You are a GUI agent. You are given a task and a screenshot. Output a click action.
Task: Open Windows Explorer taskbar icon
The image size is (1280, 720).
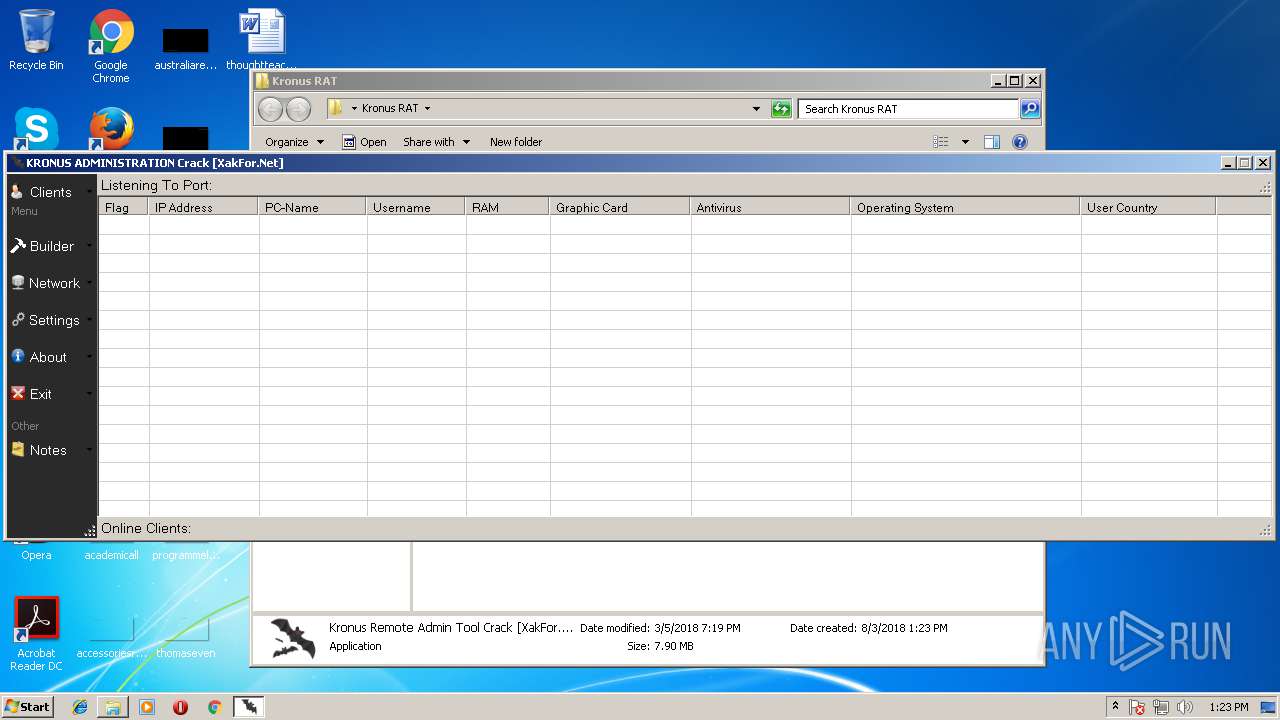(113, 707)
